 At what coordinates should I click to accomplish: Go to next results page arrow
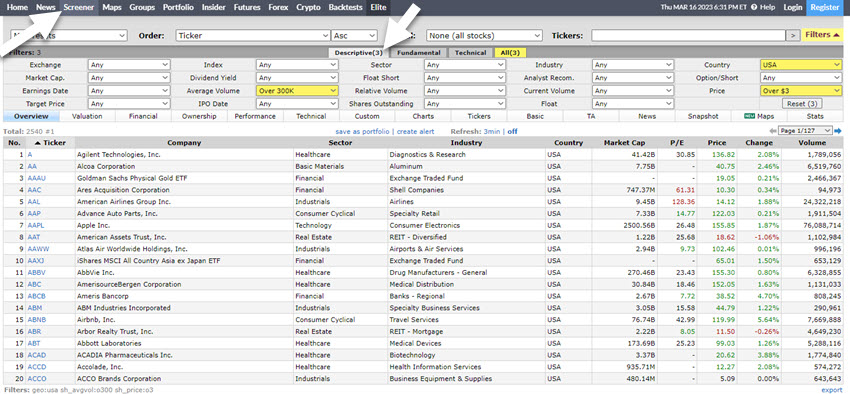[x=838, y=131]
